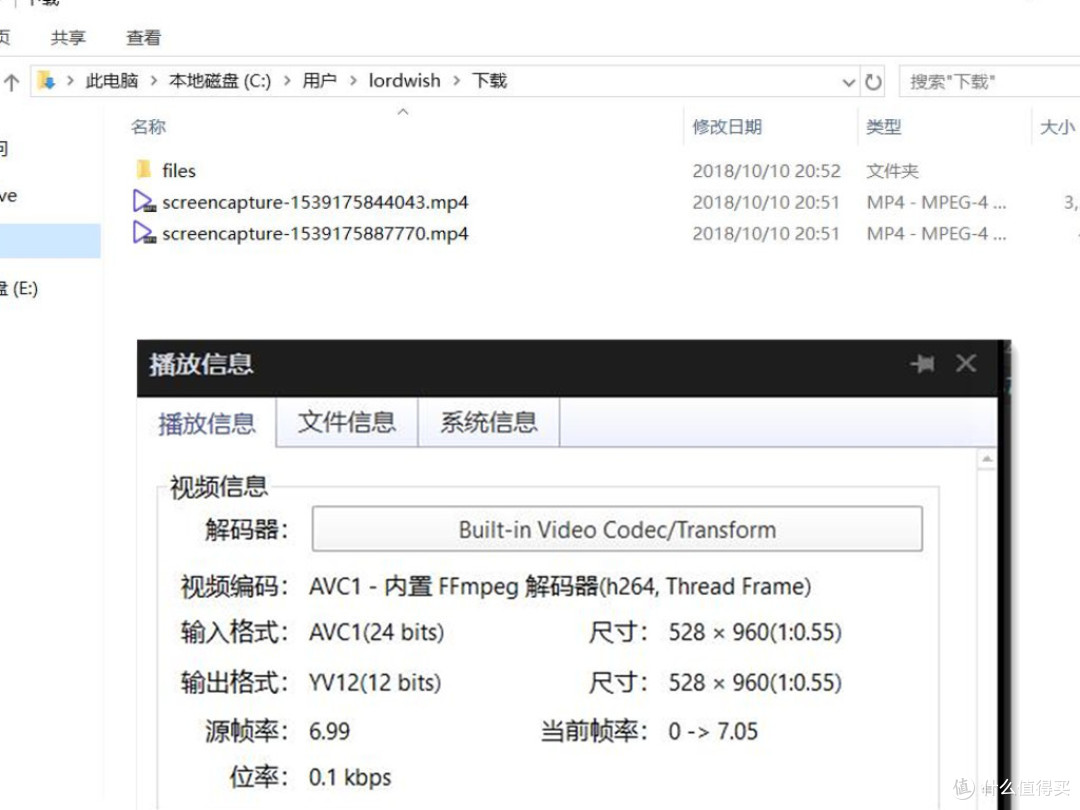
Task: Click the address bar folder icon
Action: click(x=46, y=81)
